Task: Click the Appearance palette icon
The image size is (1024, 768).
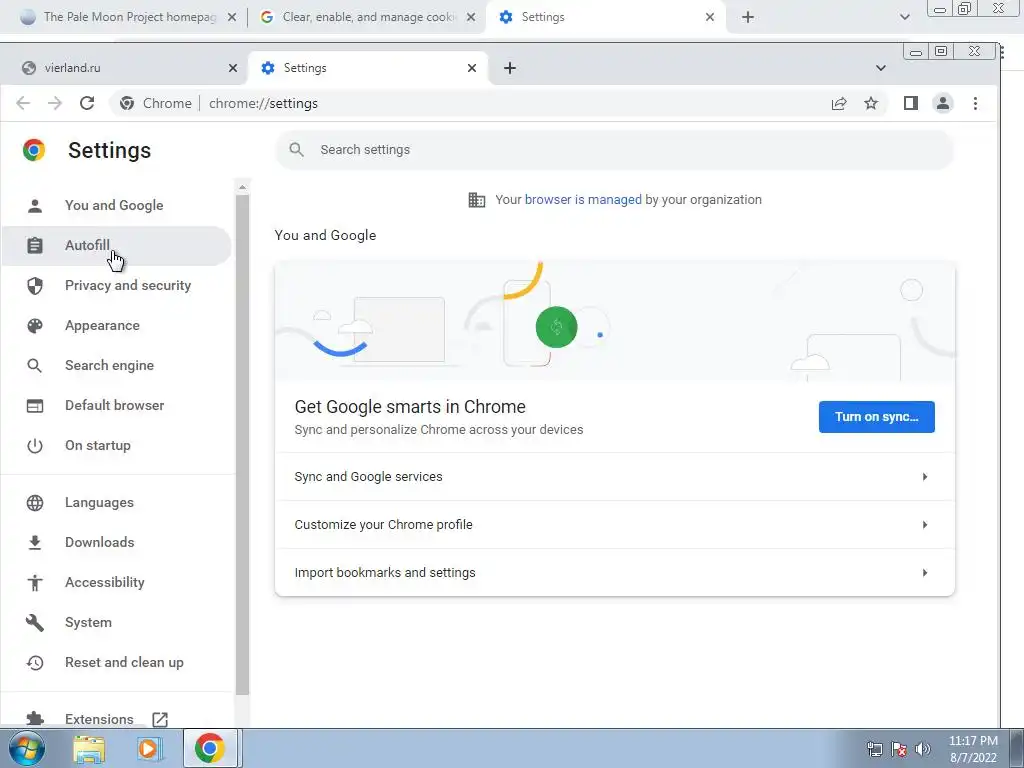Action: pyautogui.click(x=35, y=326)
